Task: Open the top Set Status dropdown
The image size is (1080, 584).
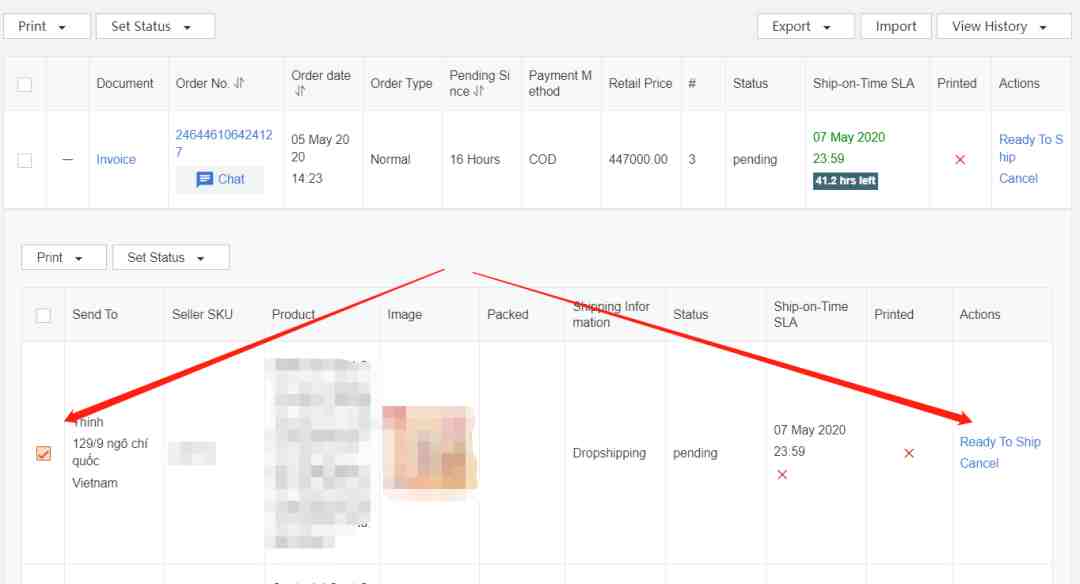Action: [155, 26]
